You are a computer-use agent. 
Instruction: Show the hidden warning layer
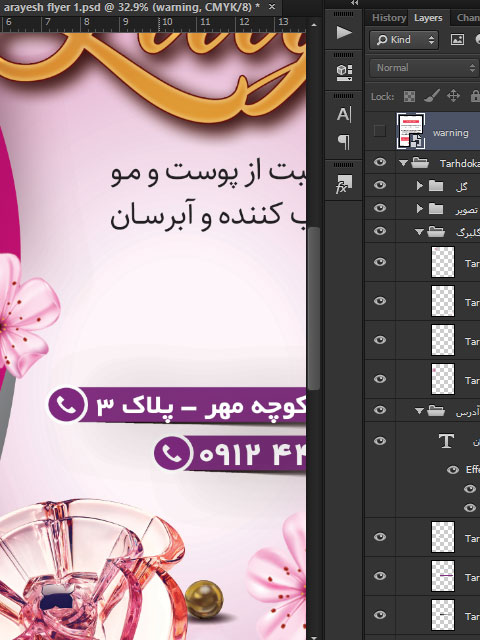[380, 131]
